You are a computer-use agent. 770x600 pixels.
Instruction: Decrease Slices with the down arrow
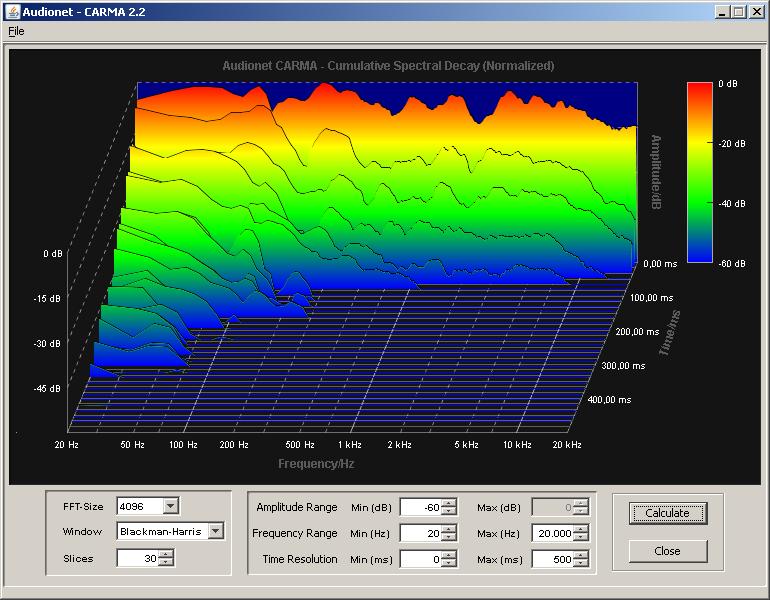[166, 563]
